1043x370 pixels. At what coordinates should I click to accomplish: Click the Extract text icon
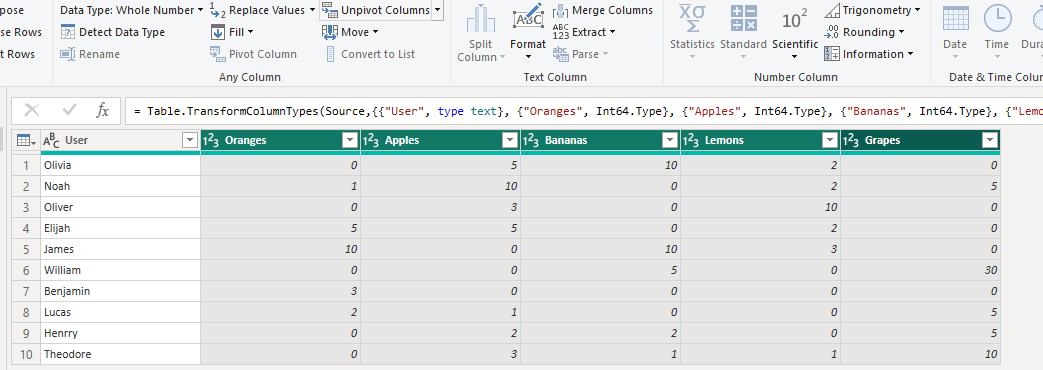tap(561, 32)
